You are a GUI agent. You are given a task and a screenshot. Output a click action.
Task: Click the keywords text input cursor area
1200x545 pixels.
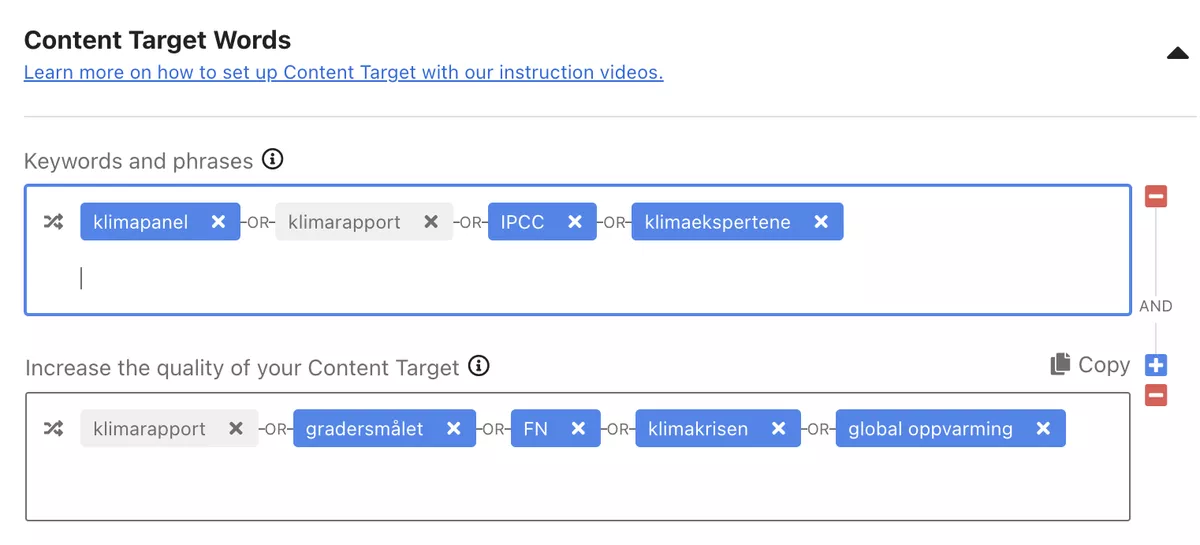coord(400,279)
